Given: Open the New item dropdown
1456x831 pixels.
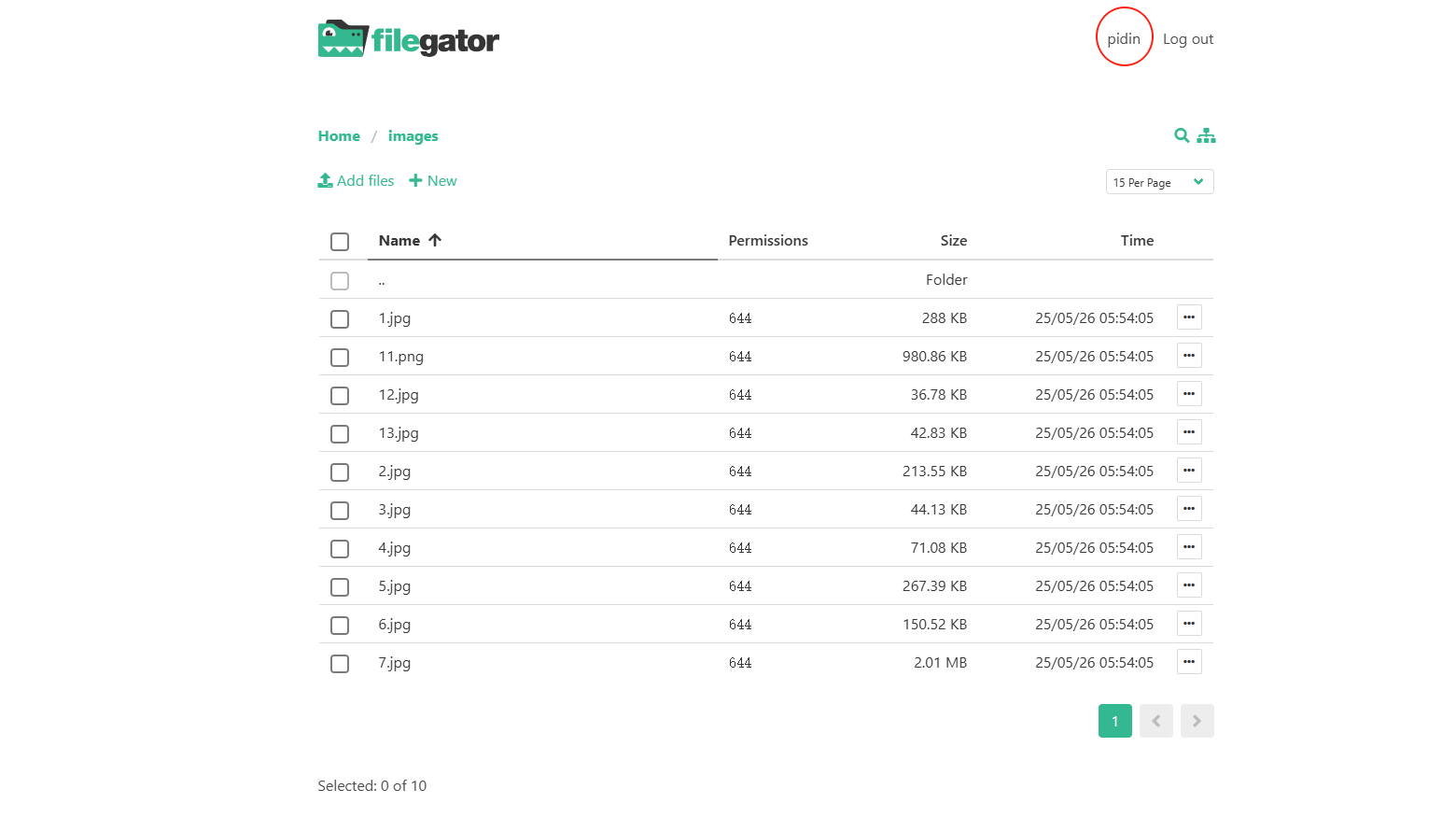Looking at the screenshot, I should coord(433,181).
